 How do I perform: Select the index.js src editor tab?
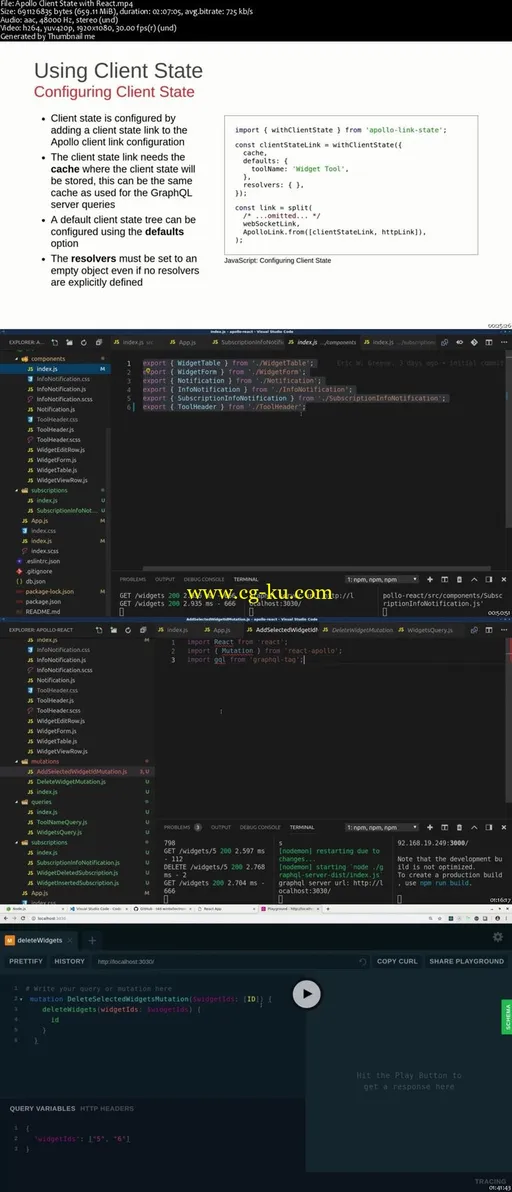[135, 344]
